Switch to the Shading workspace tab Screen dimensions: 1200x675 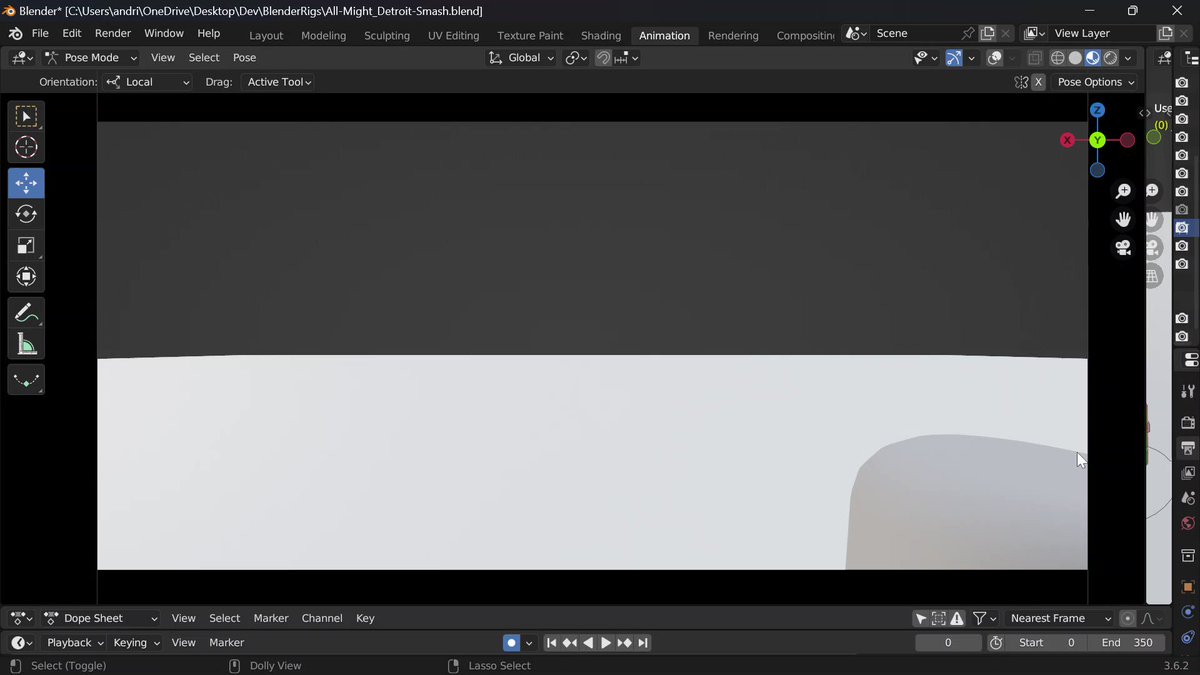601,35
